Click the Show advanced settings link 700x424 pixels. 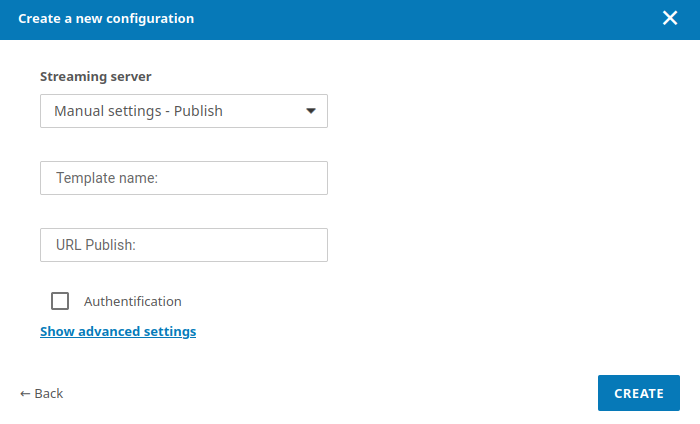pyautogui.click(x=118, y=331)
